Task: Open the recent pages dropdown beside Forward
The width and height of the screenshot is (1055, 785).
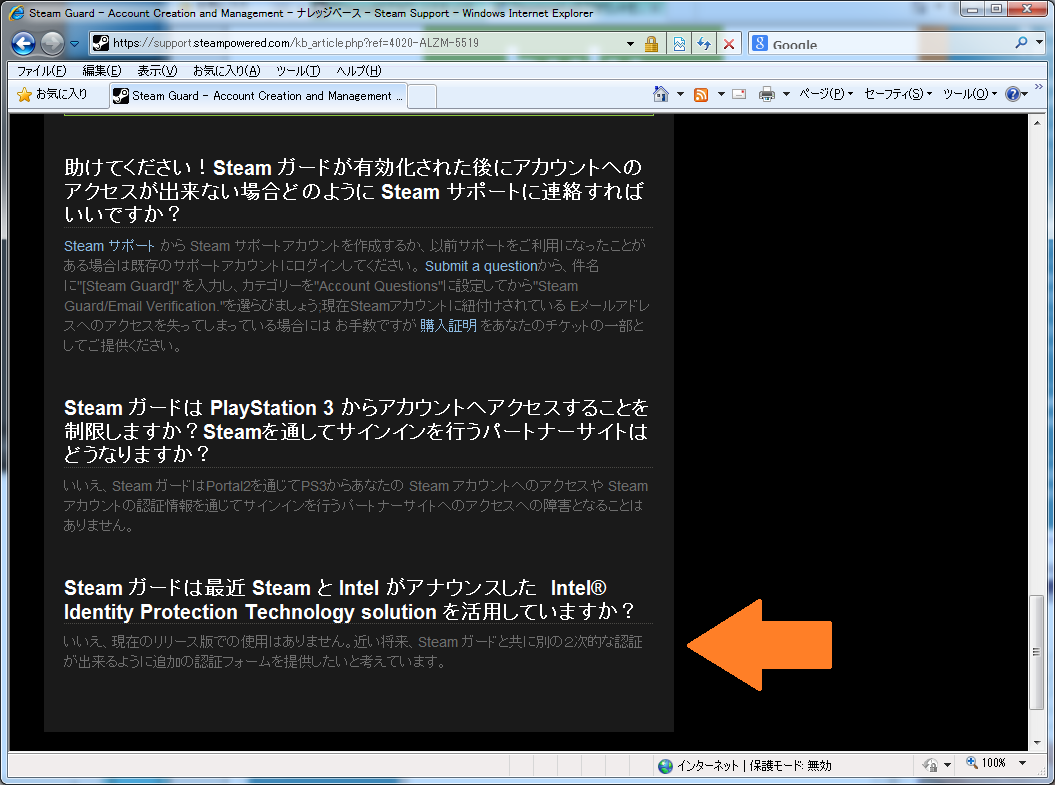Action: (x=74, y=44)
